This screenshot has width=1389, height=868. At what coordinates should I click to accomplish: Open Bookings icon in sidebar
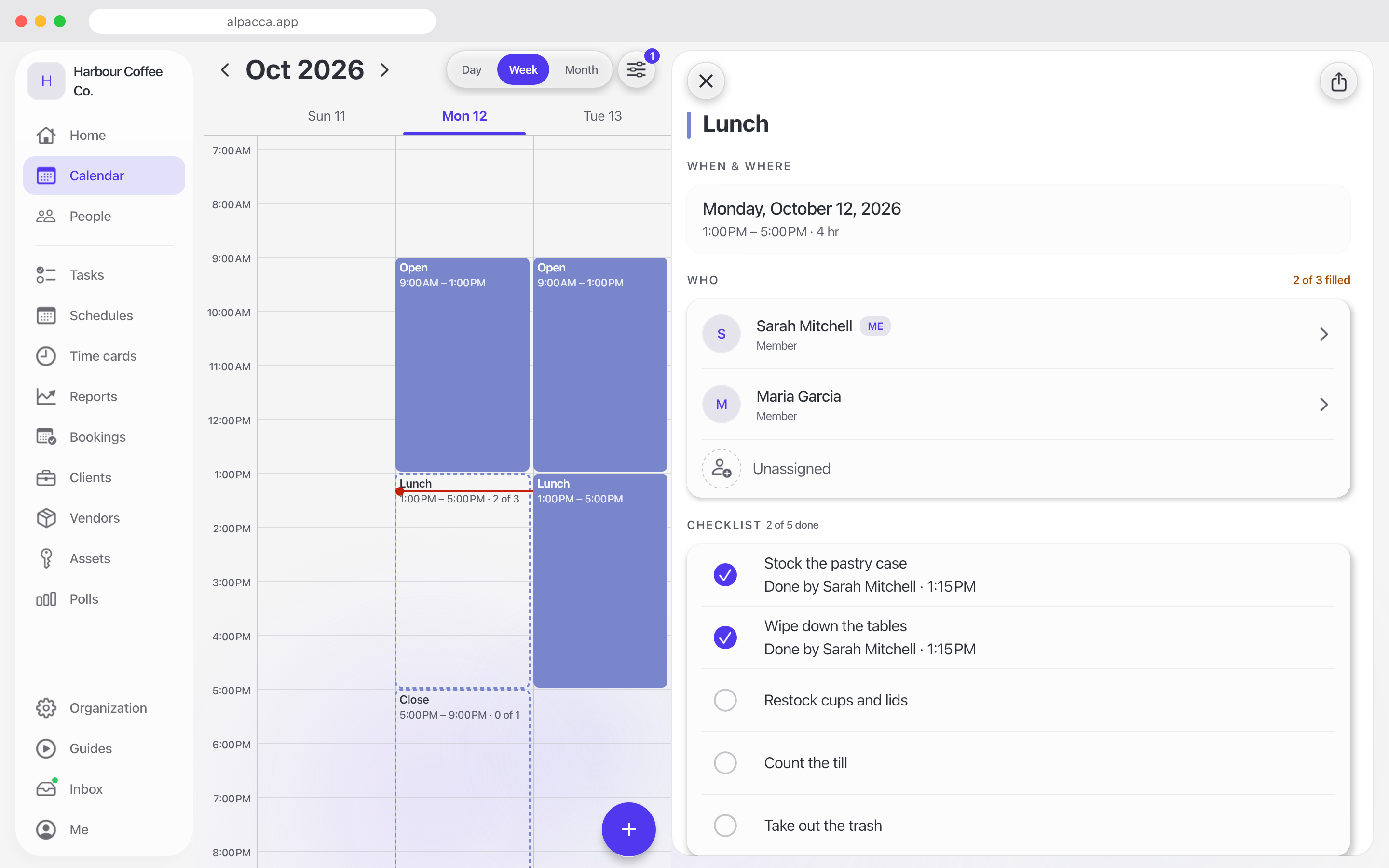pos(46,437)
